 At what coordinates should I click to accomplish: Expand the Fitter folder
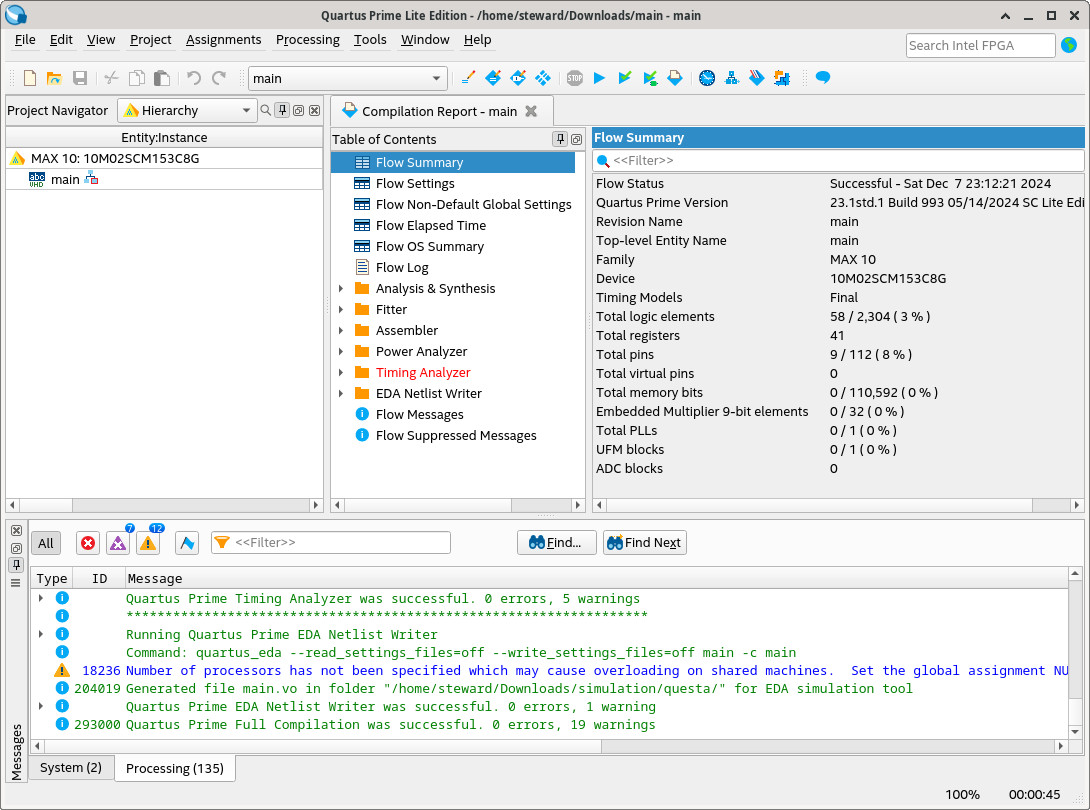click(341, 309)
